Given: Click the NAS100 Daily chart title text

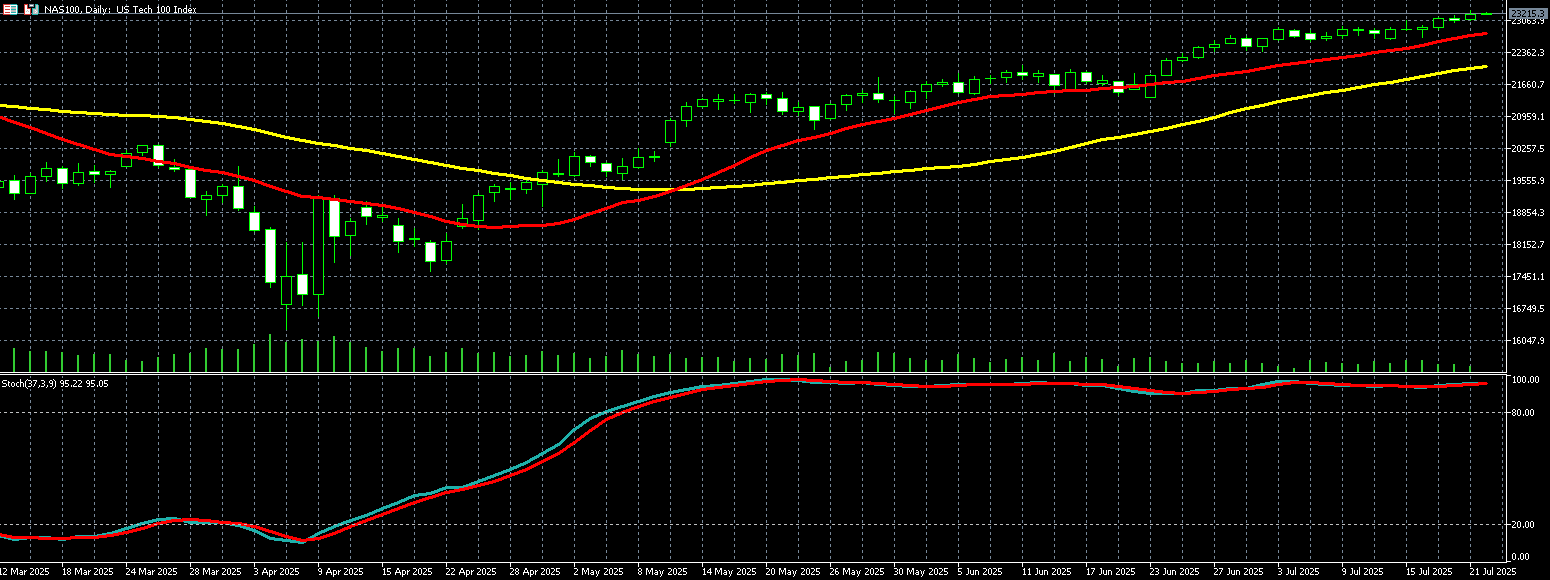Looking at the screenshot, I should tap(120, 9).
